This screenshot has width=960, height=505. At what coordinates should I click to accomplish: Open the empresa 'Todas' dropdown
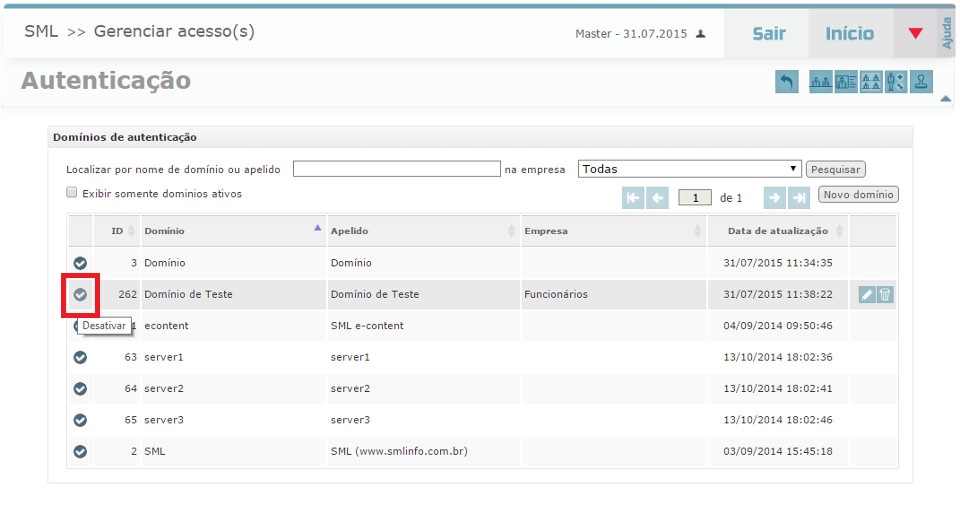pos(690,169)
